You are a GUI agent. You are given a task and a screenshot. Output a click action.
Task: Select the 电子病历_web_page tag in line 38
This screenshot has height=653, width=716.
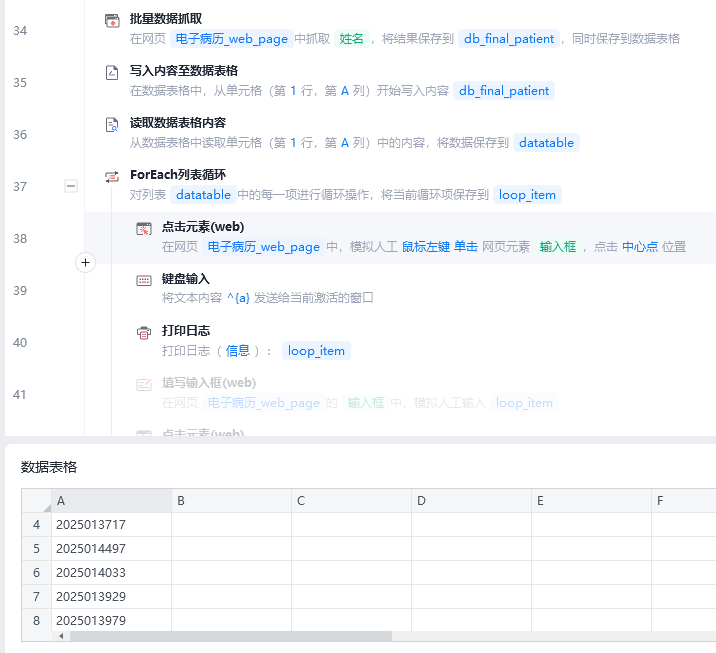click(264, 247)
